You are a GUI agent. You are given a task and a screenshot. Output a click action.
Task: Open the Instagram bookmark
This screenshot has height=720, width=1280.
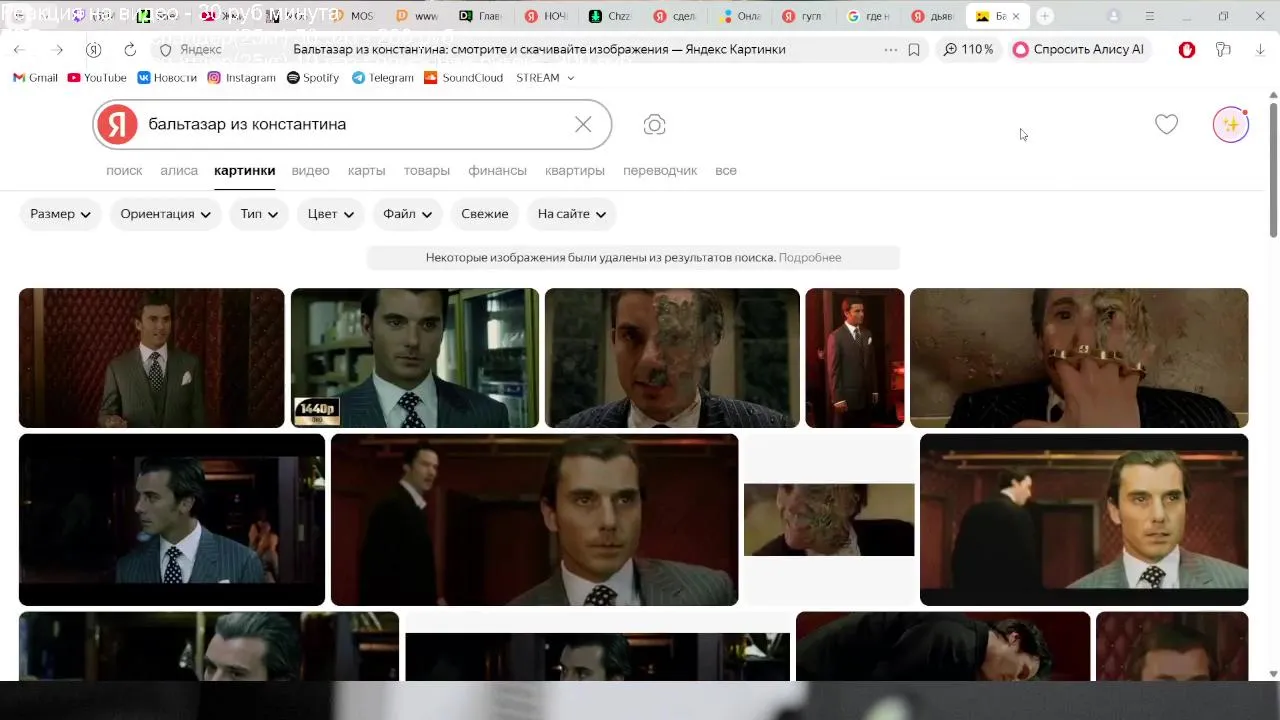241,78
